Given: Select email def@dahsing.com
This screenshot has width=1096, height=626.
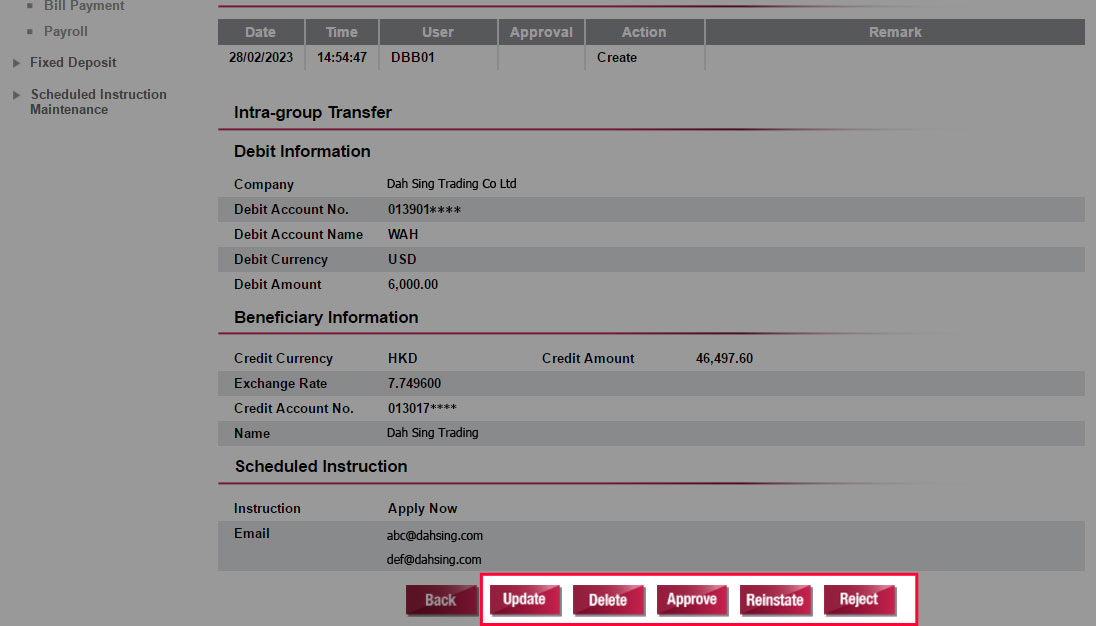Looking at the screenshot, I should (x=434, y=560).
